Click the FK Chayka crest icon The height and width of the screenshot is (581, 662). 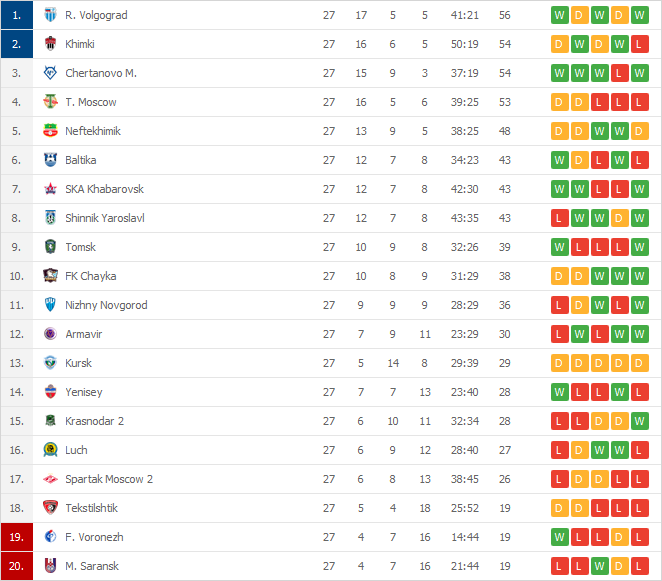pos(50,276)
